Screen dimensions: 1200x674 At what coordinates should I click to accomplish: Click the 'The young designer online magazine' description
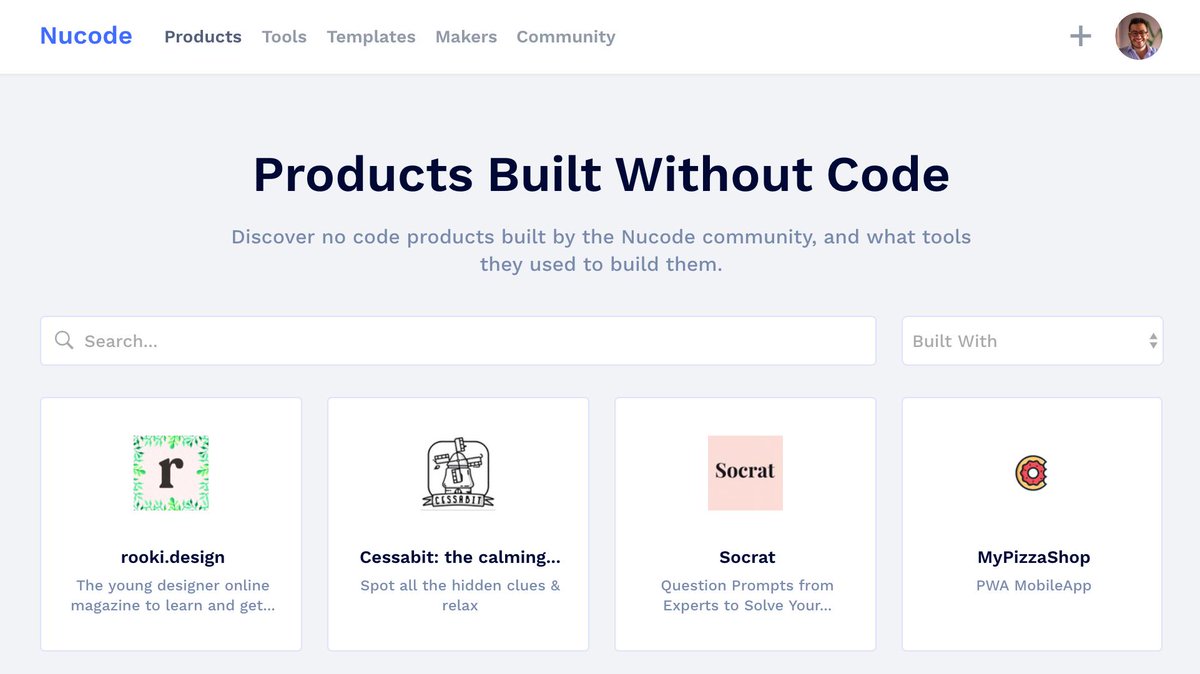point(173,595)
